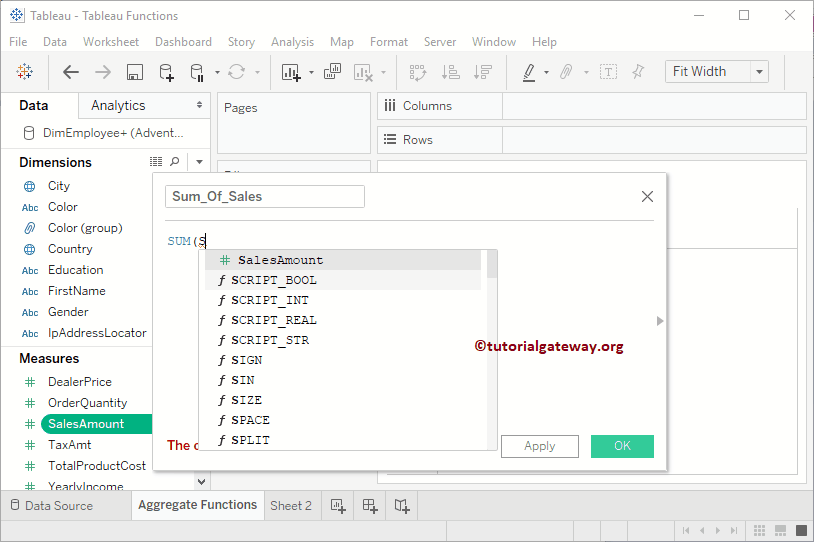The height and width of the screenshot is (542, 814).
Task: Click the Sort descending icon
Action: (483, 72)
